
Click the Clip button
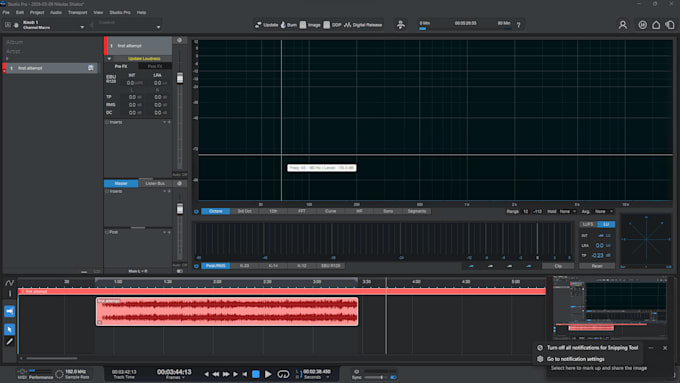(558, 266)
